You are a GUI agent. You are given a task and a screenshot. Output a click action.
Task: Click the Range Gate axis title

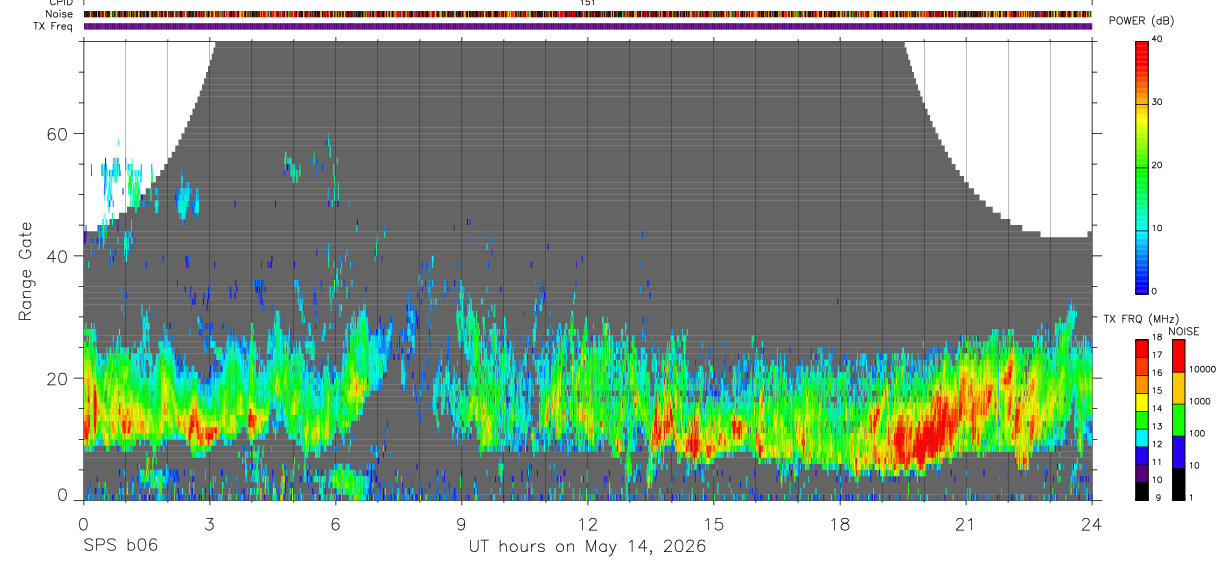tap(26, 272)
